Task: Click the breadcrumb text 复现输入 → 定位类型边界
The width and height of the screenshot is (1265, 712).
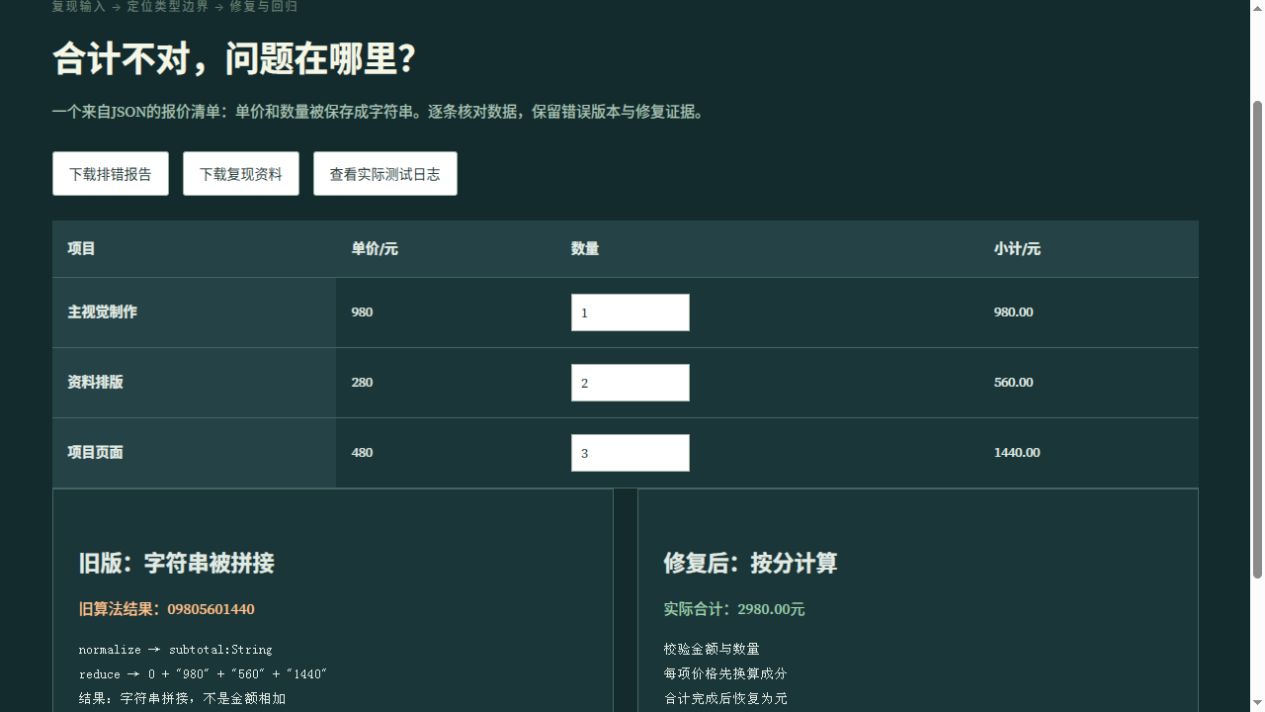Action: (131, 7)
